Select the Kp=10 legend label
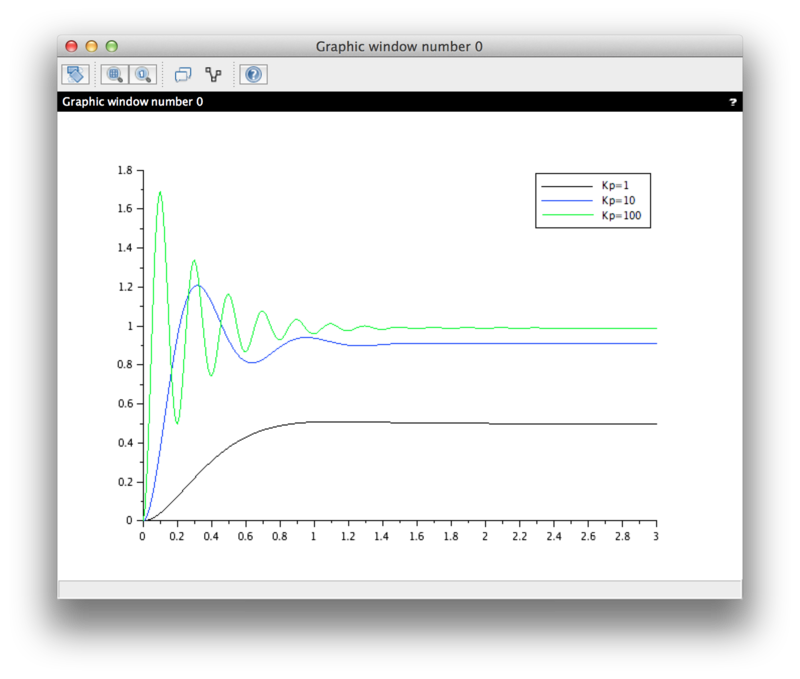 coord(618,200)
